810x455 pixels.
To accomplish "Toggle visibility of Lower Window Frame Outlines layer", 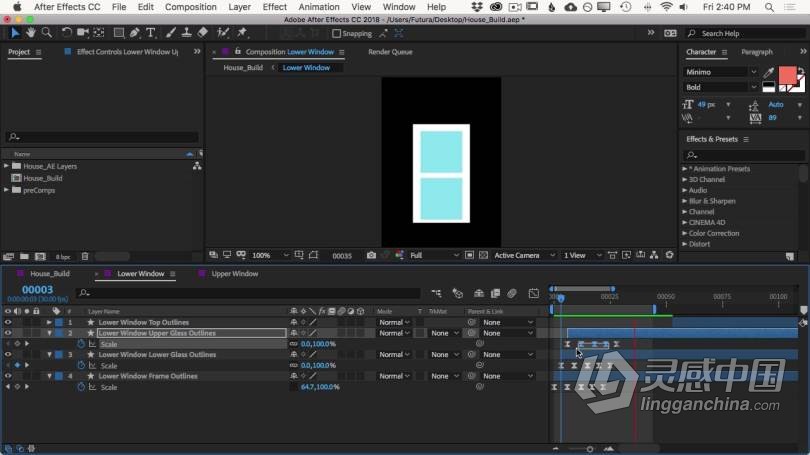I will 8,376.
